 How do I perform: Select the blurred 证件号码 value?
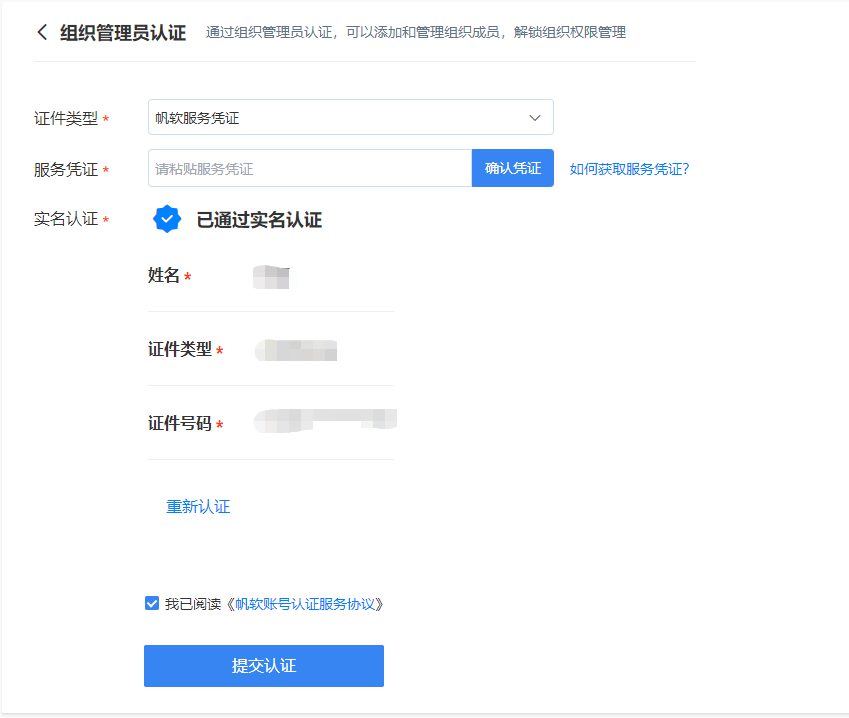click(325, 421)
